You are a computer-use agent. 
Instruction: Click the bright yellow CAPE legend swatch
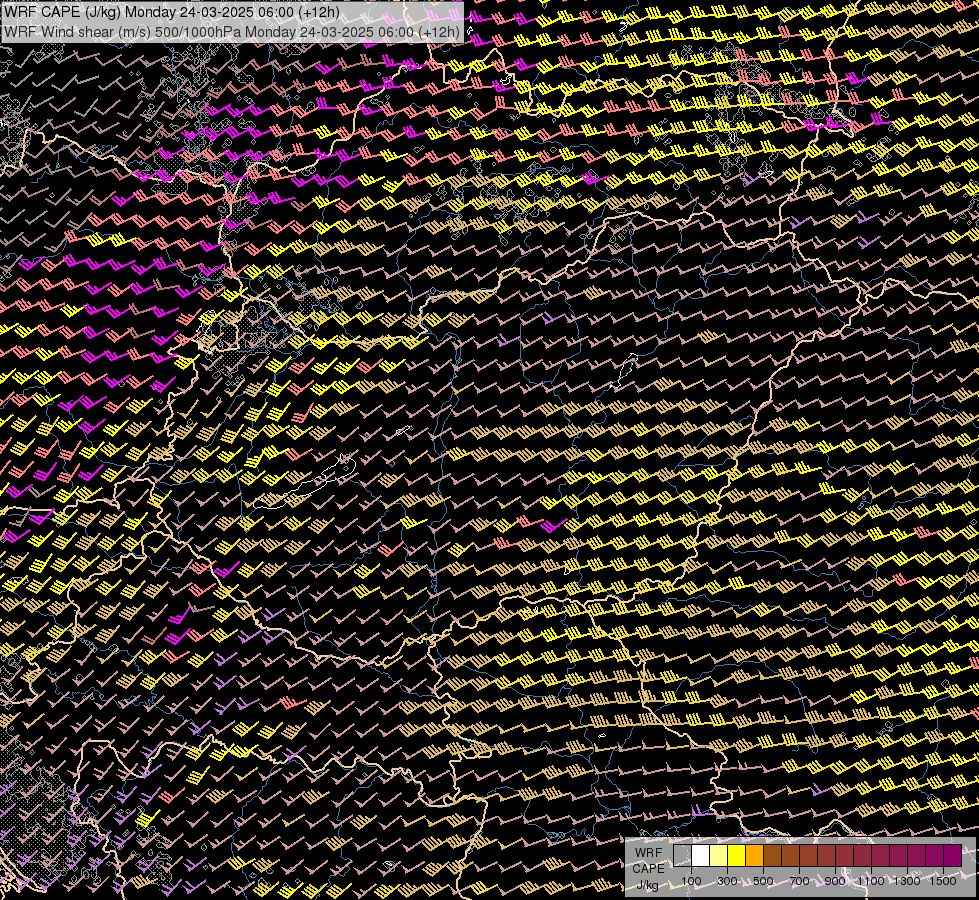tap(737, 856)
